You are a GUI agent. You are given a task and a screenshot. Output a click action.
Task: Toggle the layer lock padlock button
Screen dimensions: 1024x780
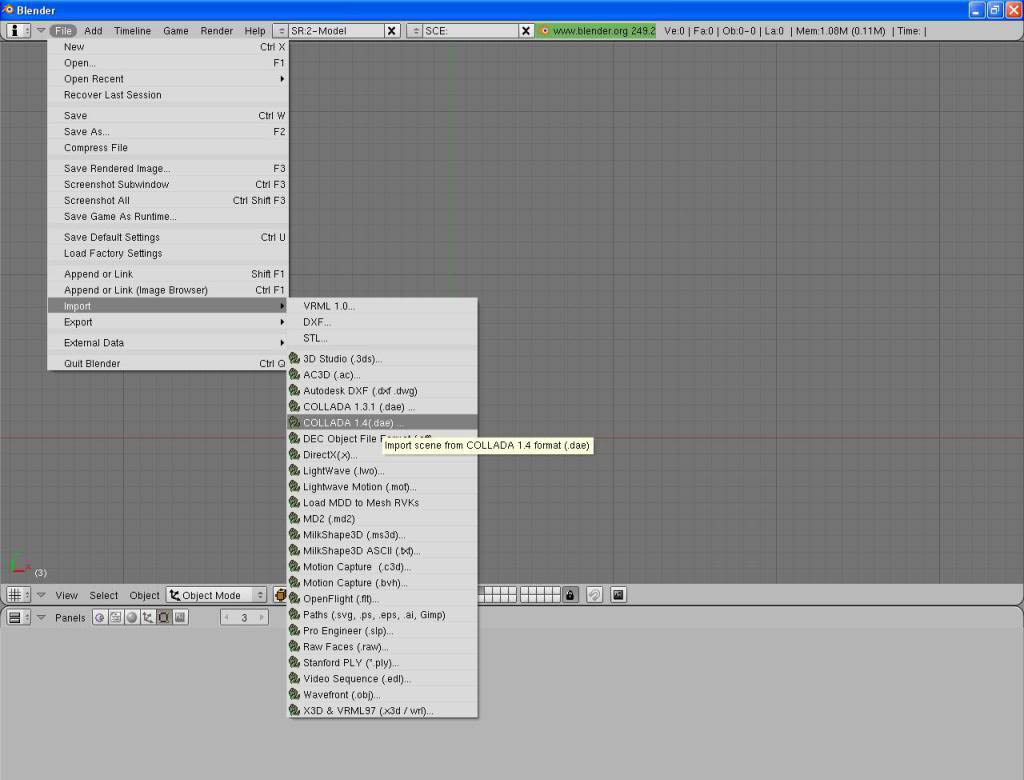click(x=570, y=595)
